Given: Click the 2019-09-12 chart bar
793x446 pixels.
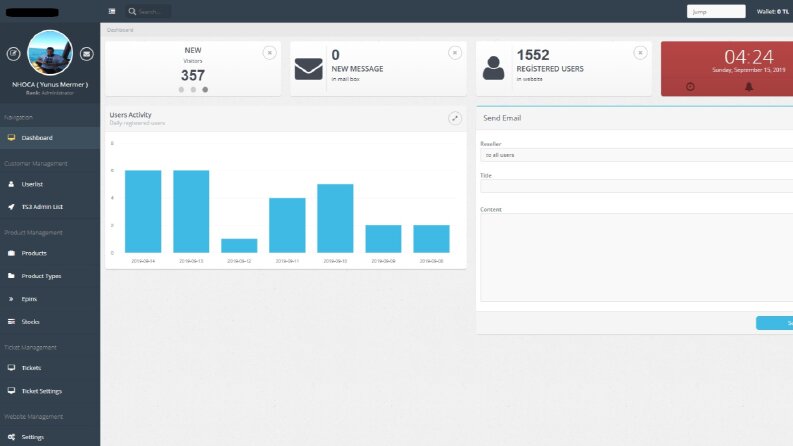Looking at the screenshot, I should click(x=239, y=246).
